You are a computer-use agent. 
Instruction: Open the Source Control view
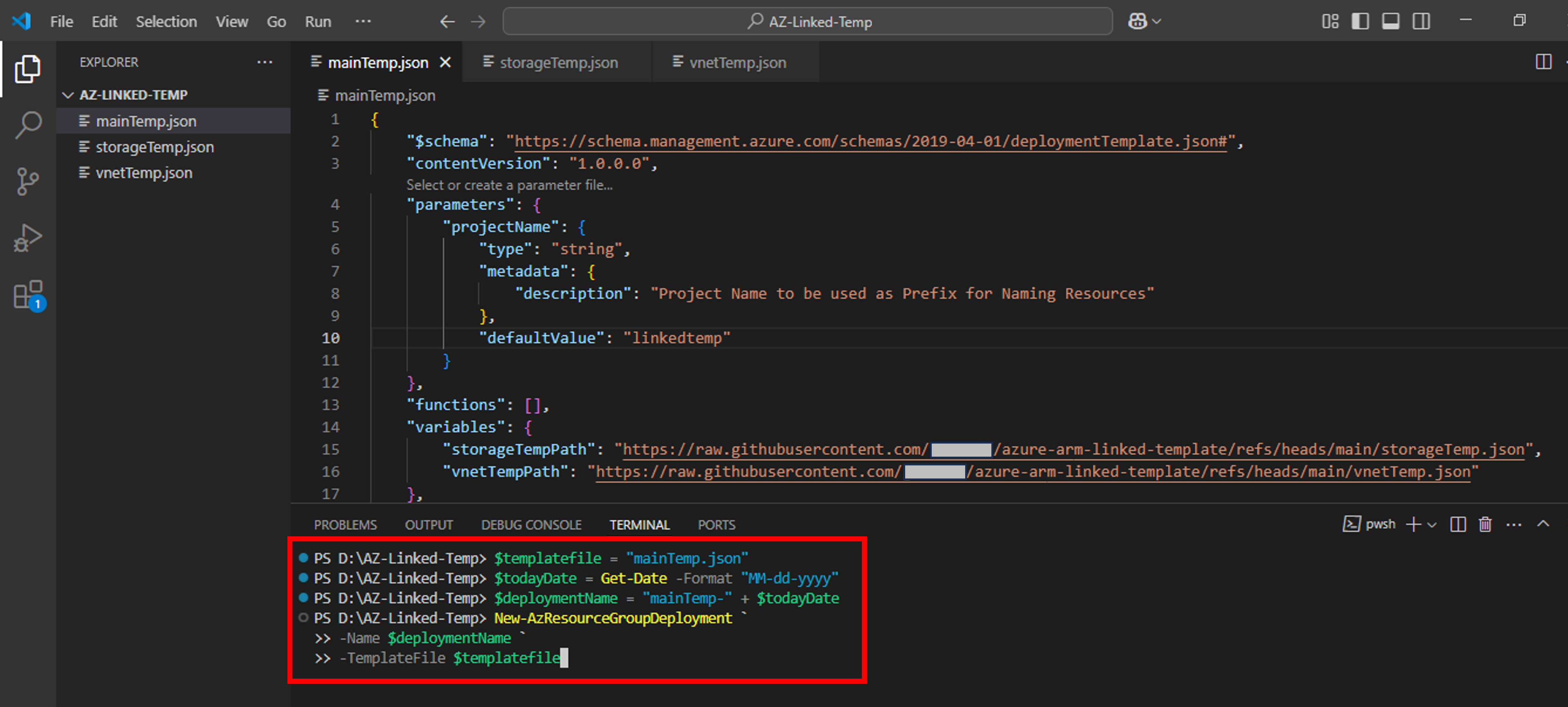point(27,181)
